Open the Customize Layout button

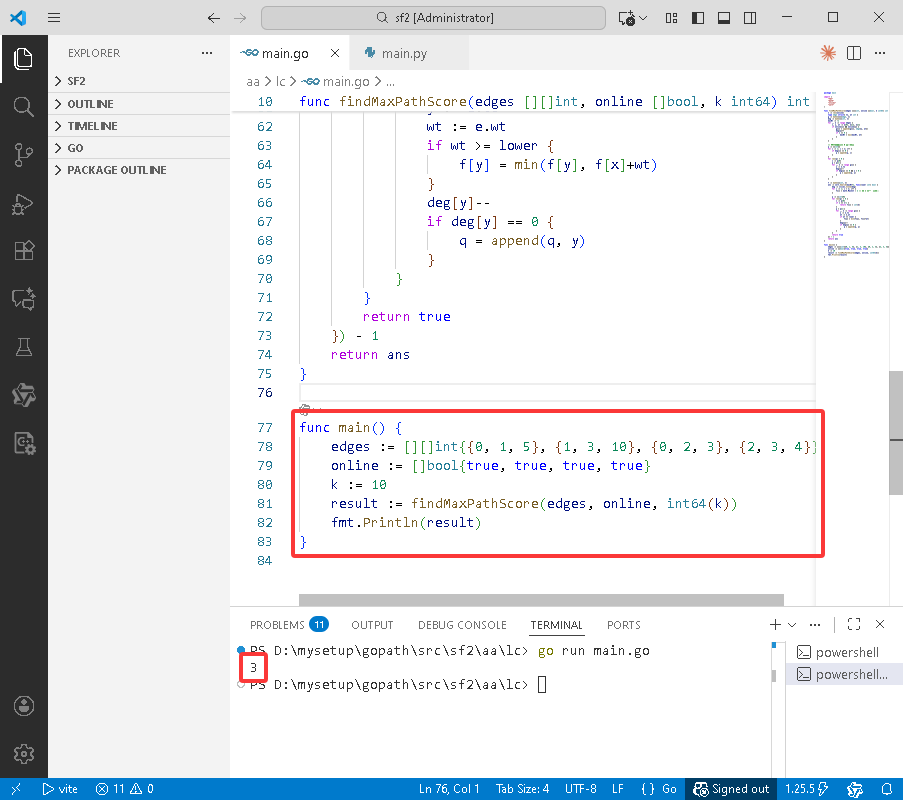(671, 18)
